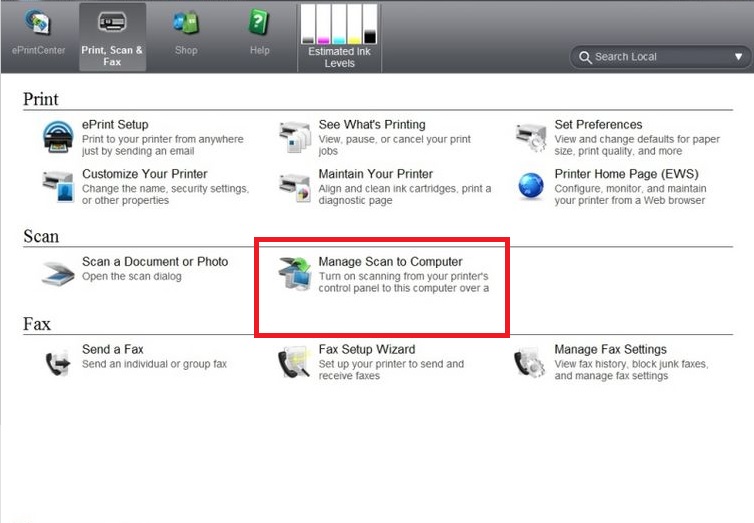754x523 pixels.
Task: Click the Printer Home Page globe icon
Action: 531,186
